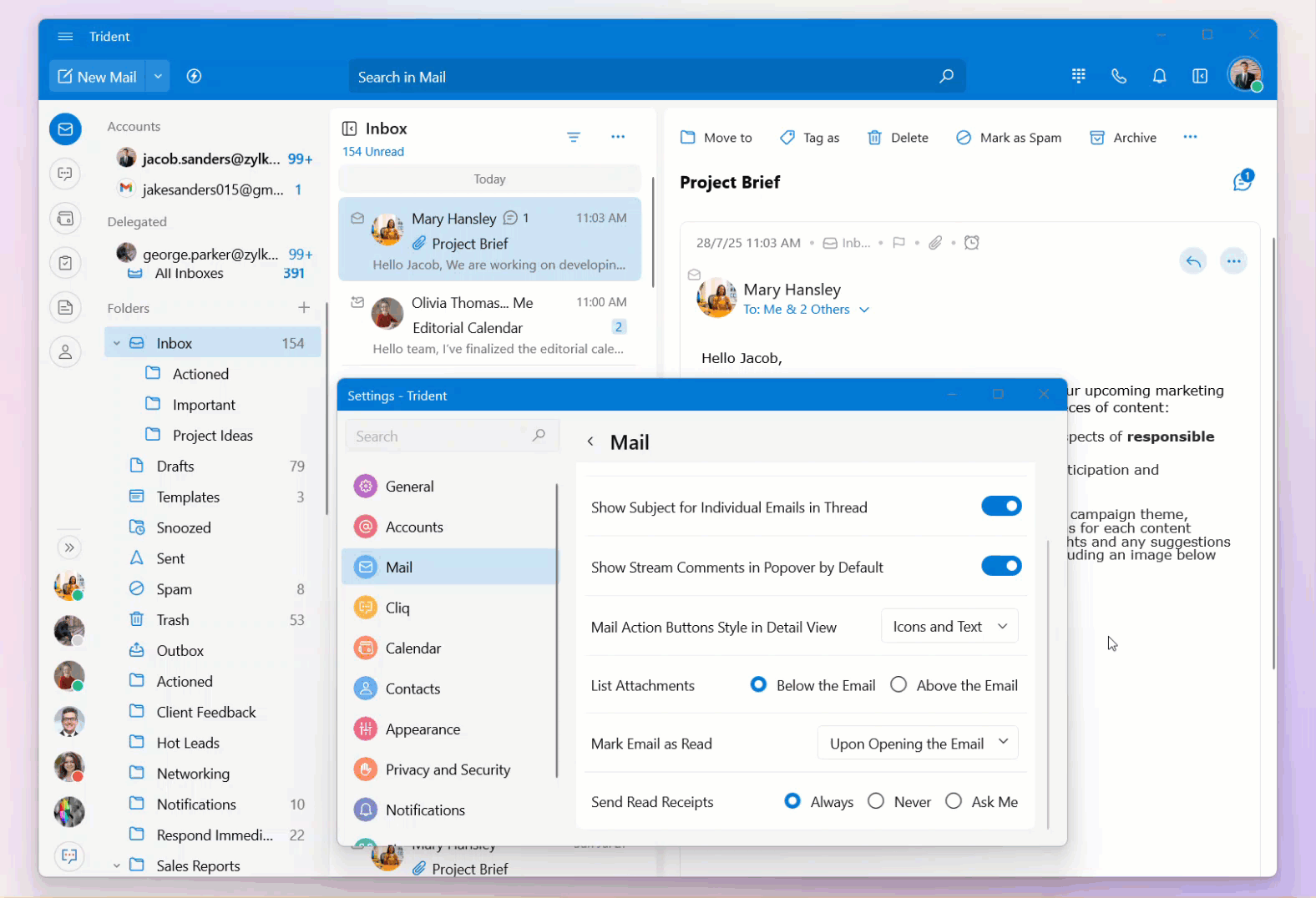The height and width of the screenshot is (898, 1316).
Task: Click Mark as Spam button
Action: click(x=1009, y=138)
